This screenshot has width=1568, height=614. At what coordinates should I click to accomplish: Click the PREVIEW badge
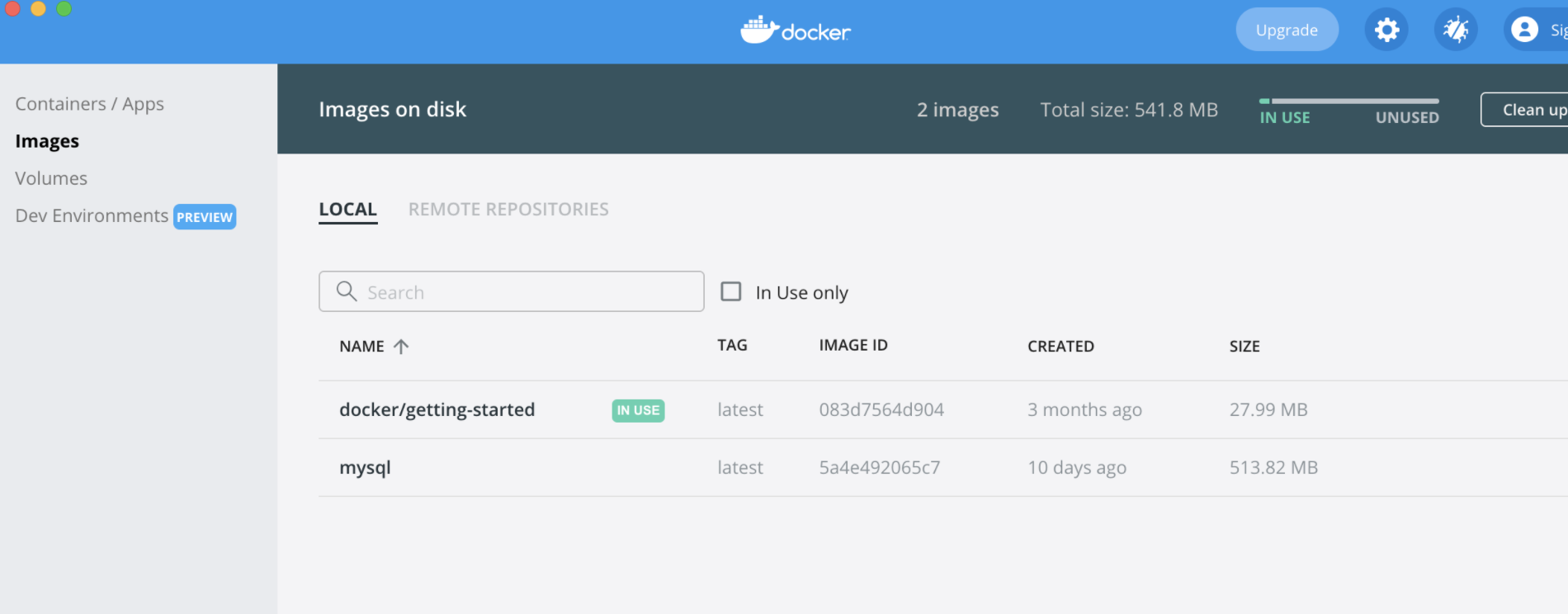(205, 217)
